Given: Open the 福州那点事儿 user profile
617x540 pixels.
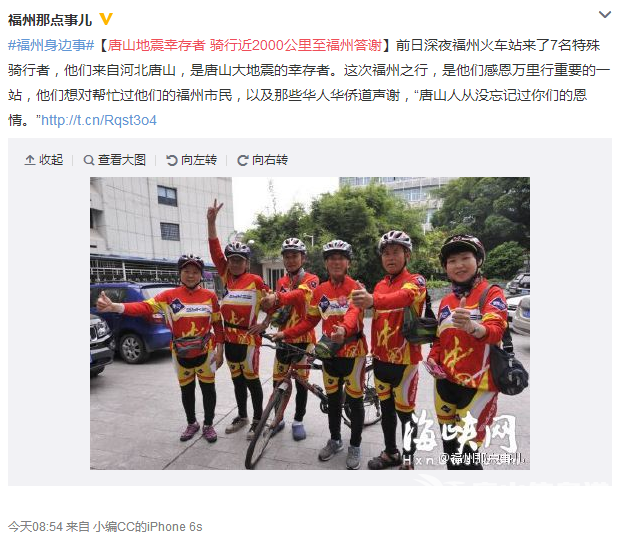Looking at the screenshot, I should click(50, 20).
